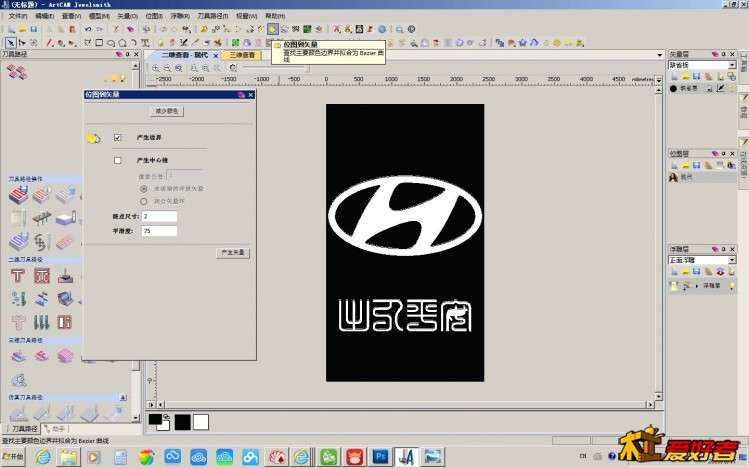Click the pink cube icon under 3D toolpaths
Screen dimensions: 749x468
(65, 356)
